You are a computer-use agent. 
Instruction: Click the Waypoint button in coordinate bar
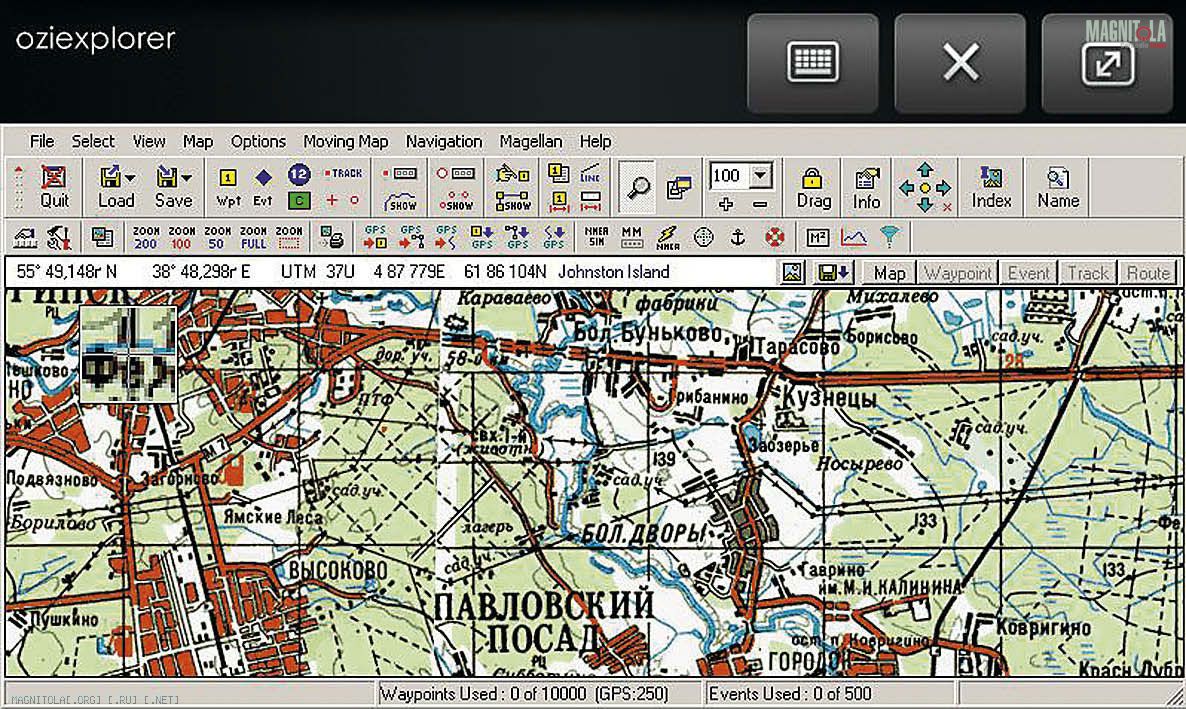pos(958,273)
